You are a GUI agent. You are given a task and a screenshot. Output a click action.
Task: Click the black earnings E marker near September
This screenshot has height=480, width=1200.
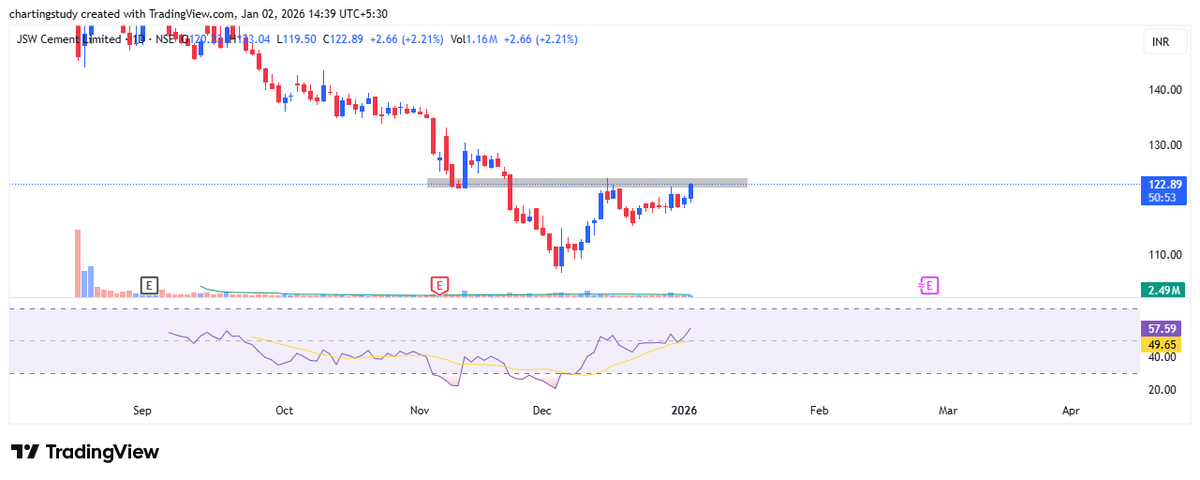click(x=149, y=285)
